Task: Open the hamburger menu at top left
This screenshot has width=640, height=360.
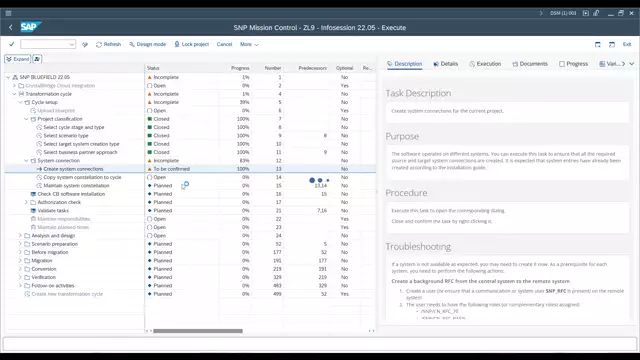Action: [8, 13]
